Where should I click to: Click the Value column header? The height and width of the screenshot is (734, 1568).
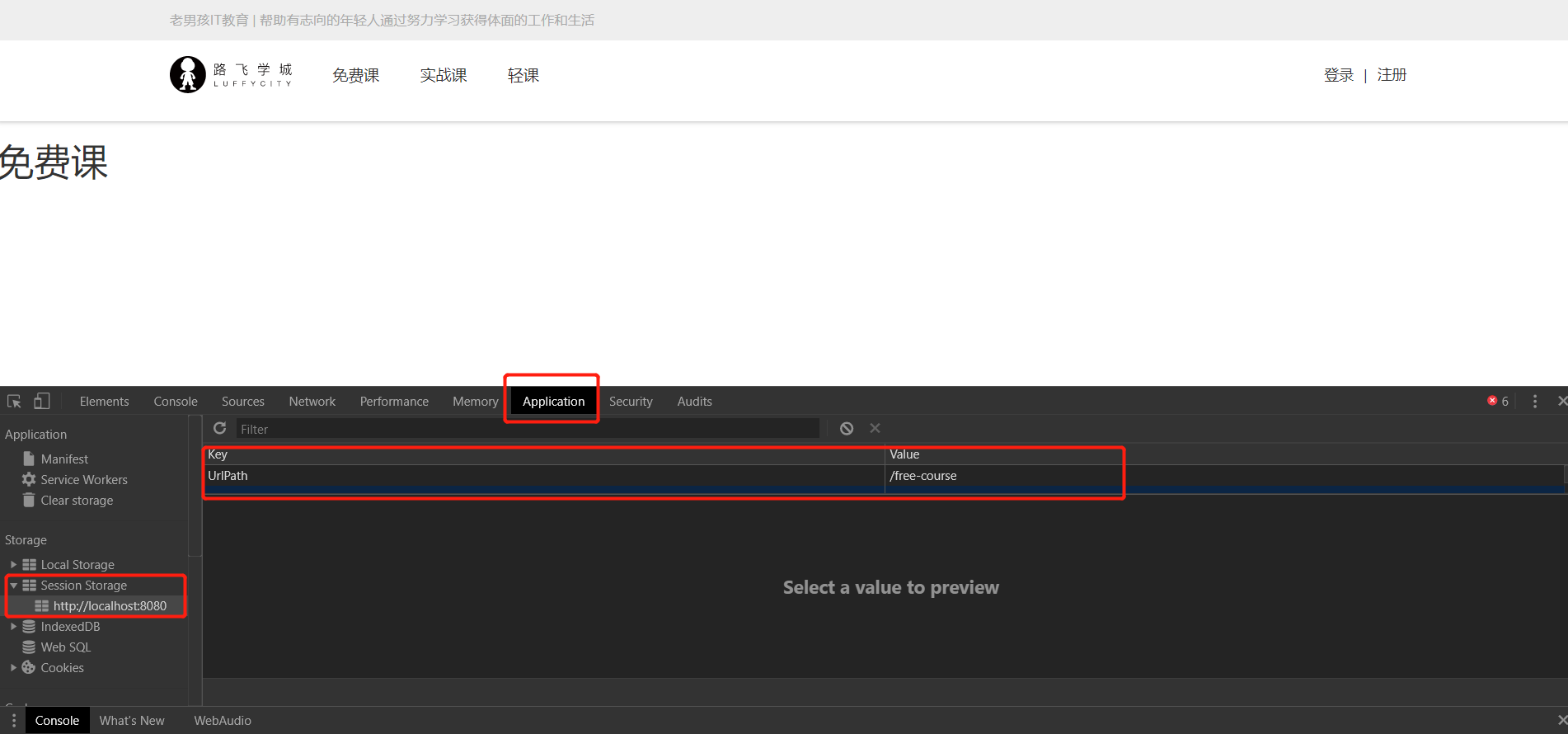point(1224,454)
